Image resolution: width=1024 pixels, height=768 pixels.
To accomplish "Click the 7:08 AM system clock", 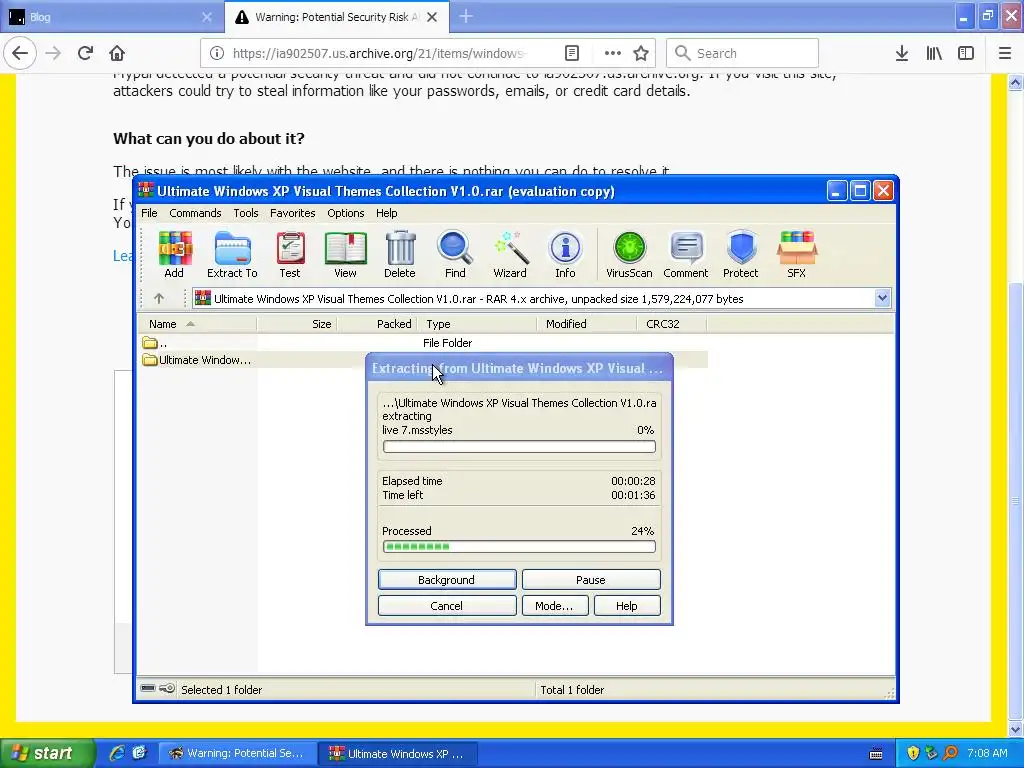I will click(987, 753).
